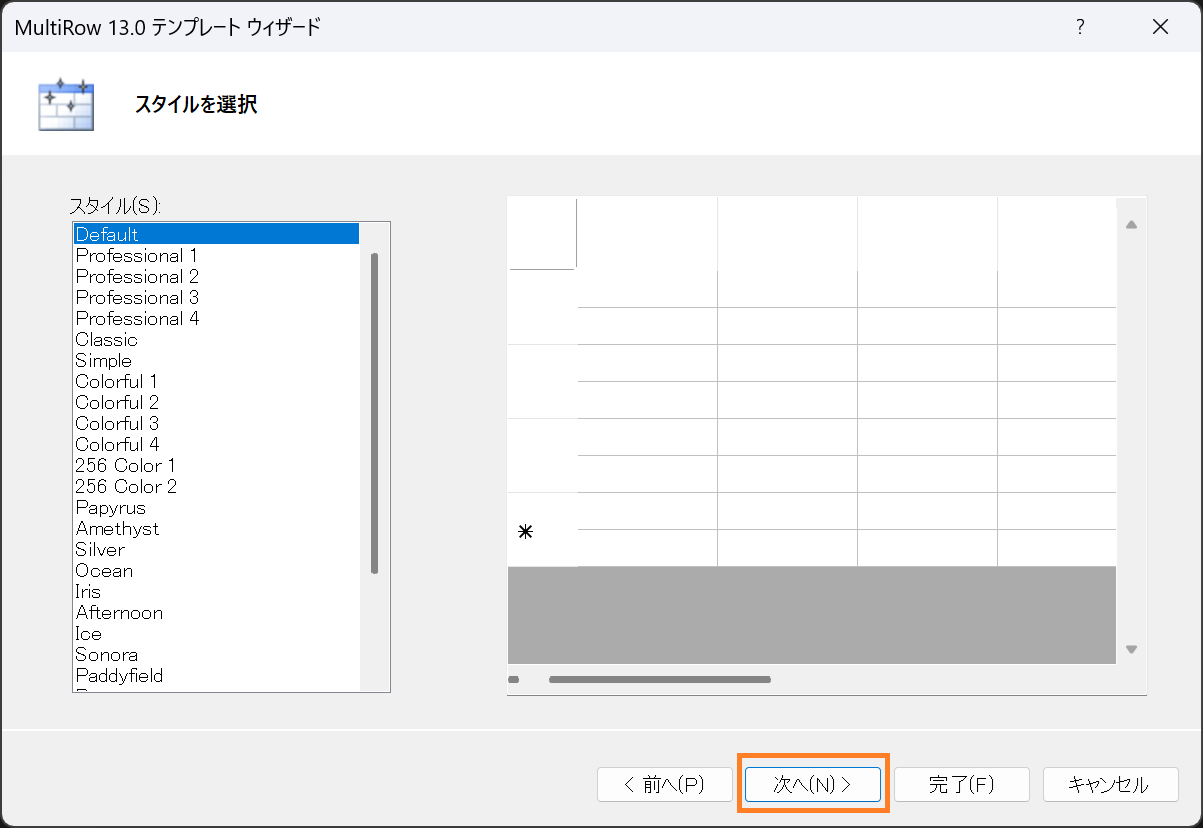This screenshot has height=828, width=1203.
Task: Select the 256 Color 1 style
Action: [216, 465]
